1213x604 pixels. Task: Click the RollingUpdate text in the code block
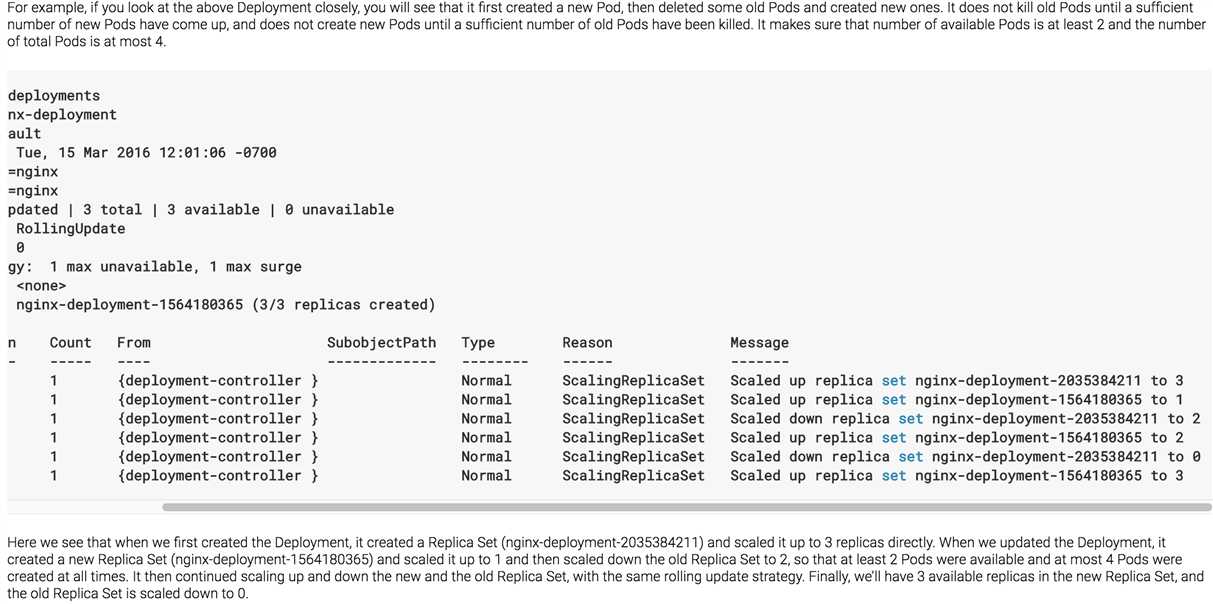pos(70,228)
